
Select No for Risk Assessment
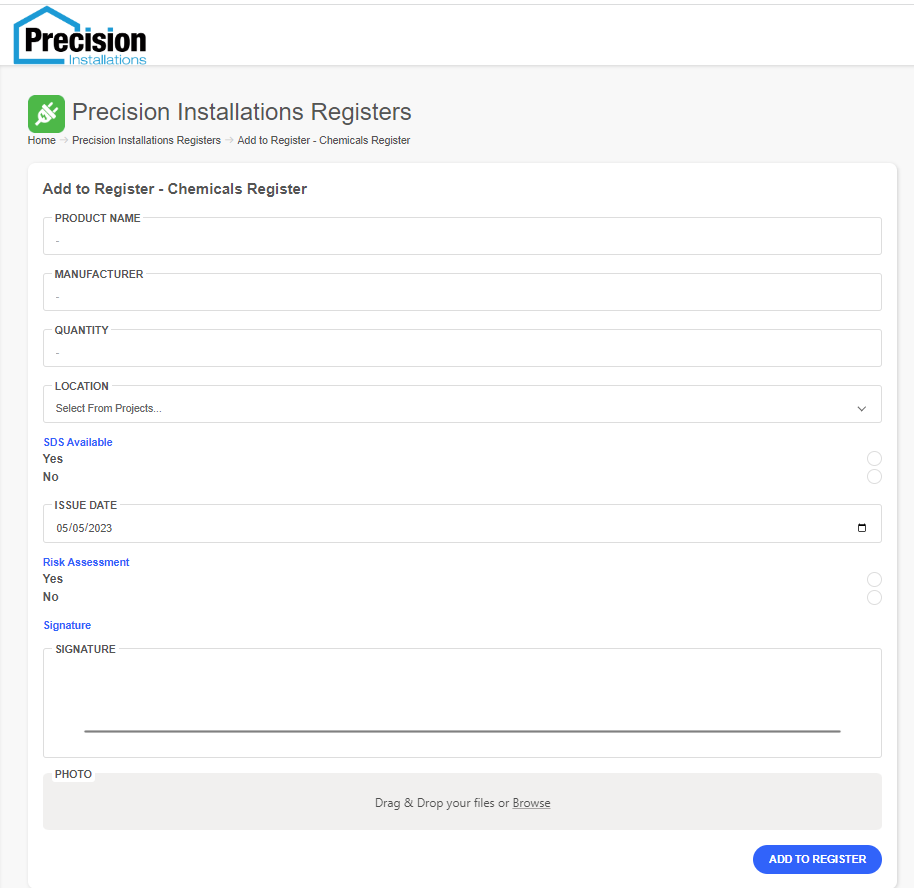point(874,597)
